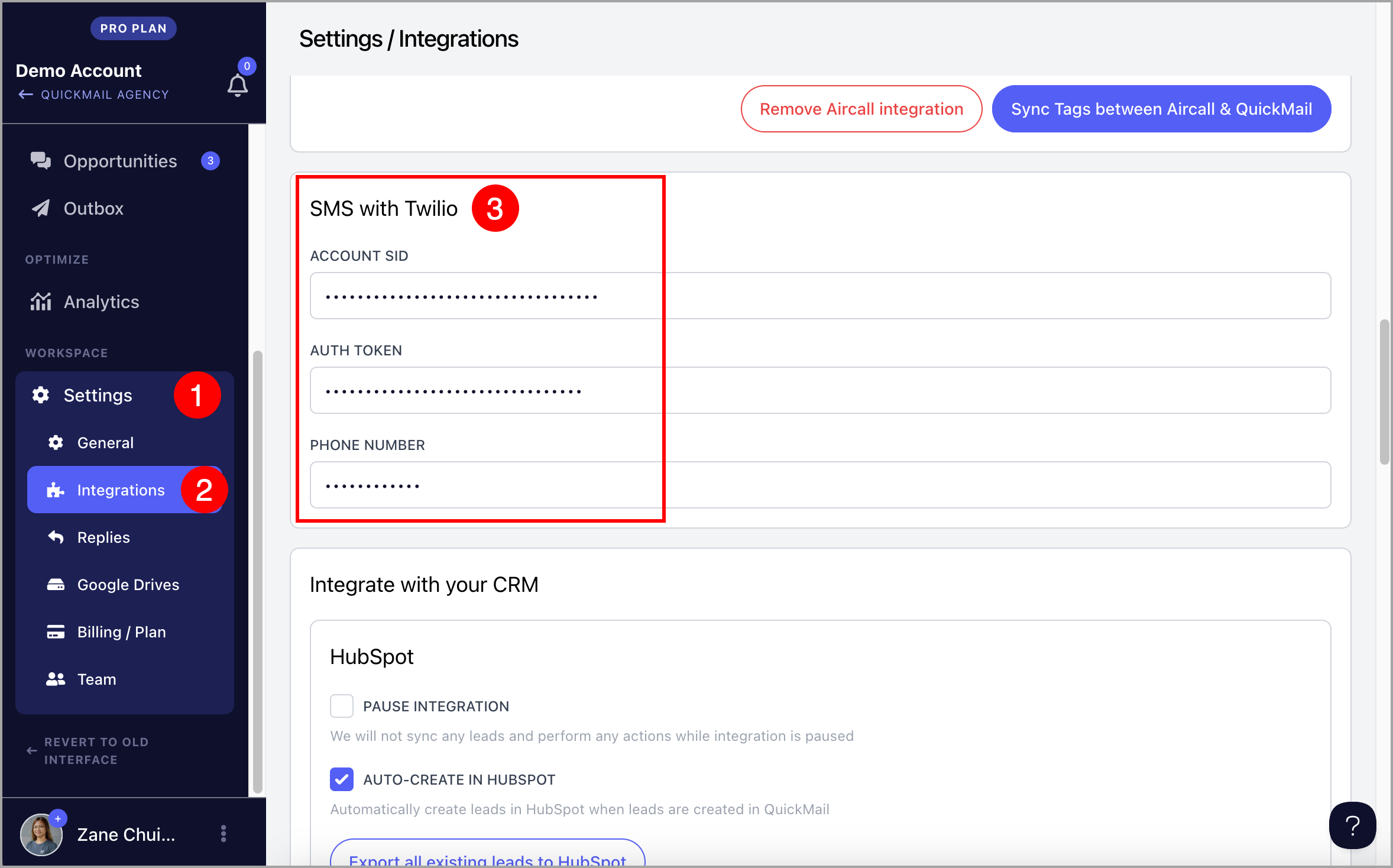Click Sync Tags between Aircall & QuickMail
Screen dimensions: 1393x868
1161,109
